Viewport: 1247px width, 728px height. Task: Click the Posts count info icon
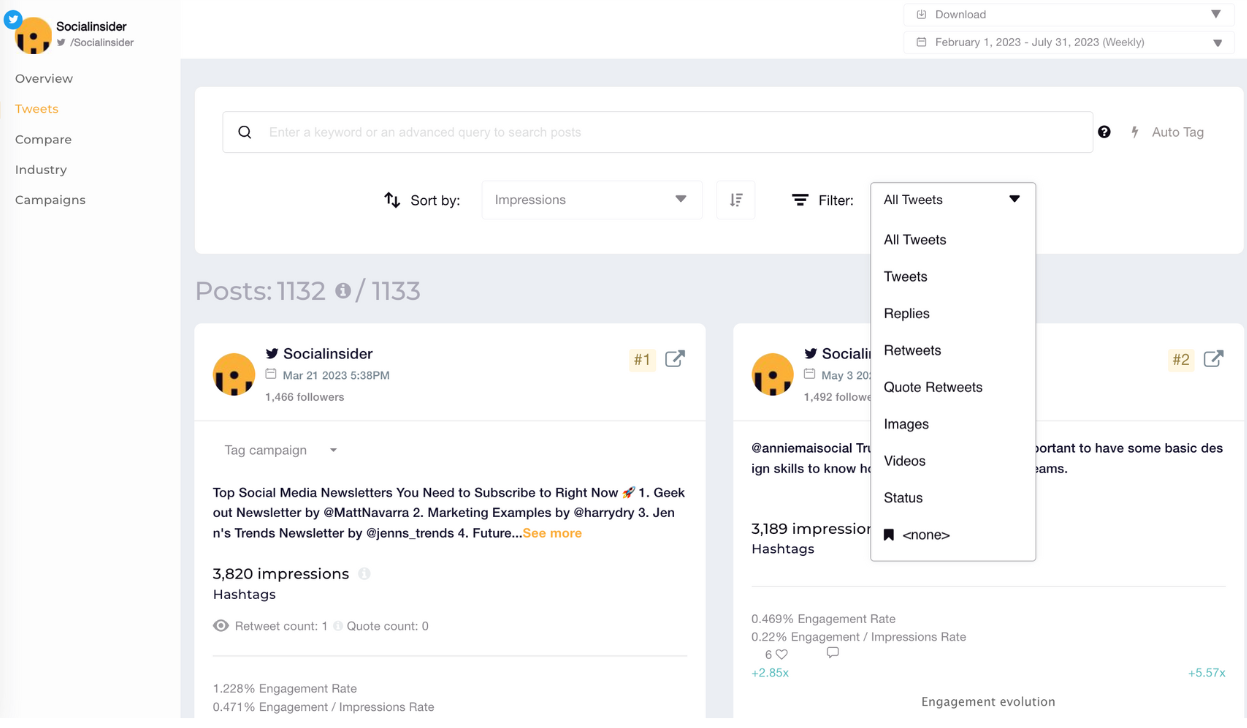pyautogui.click(x=343, y=290)
